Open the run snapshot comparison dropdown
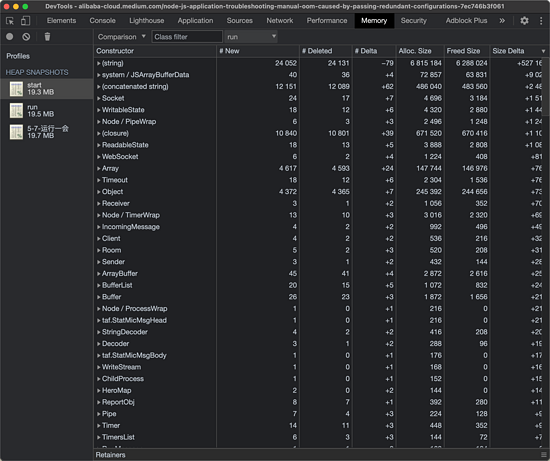Image resolution: width=550 pixels, height=461 pixels. click(x=251, y=37)
